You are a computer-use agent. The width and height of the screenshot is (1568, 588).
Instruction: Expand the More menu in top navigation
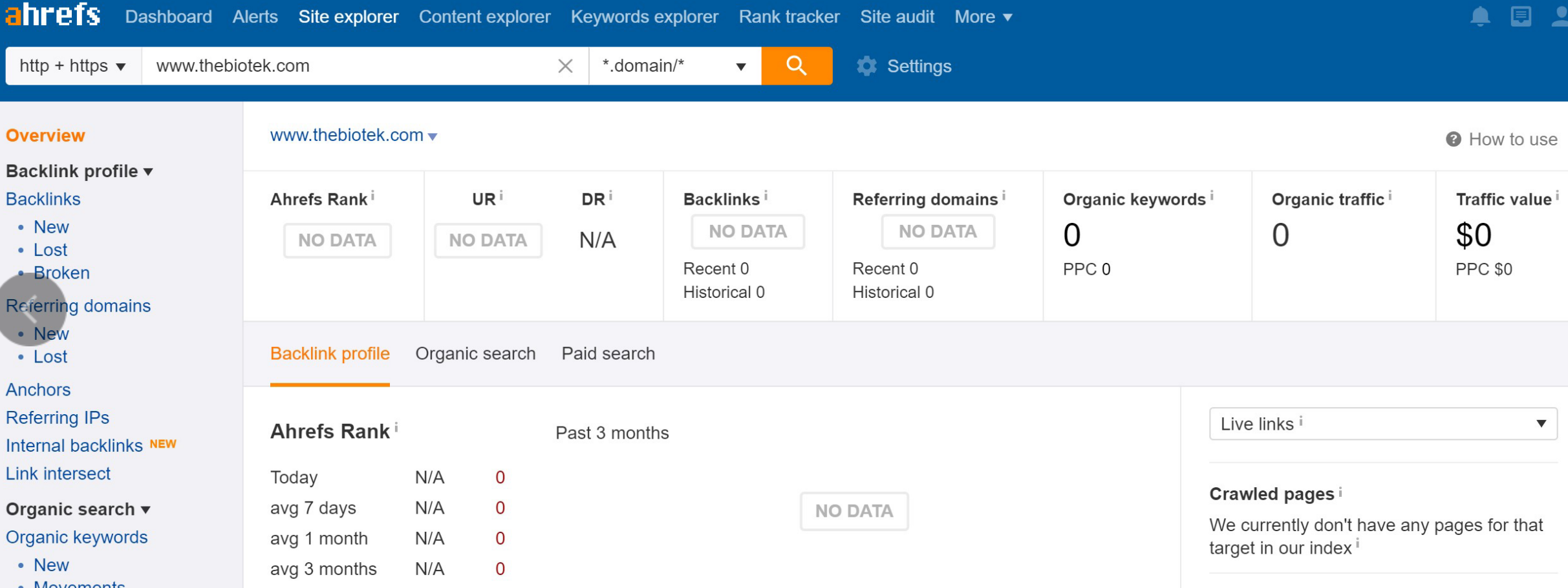[x=983, y=17]
